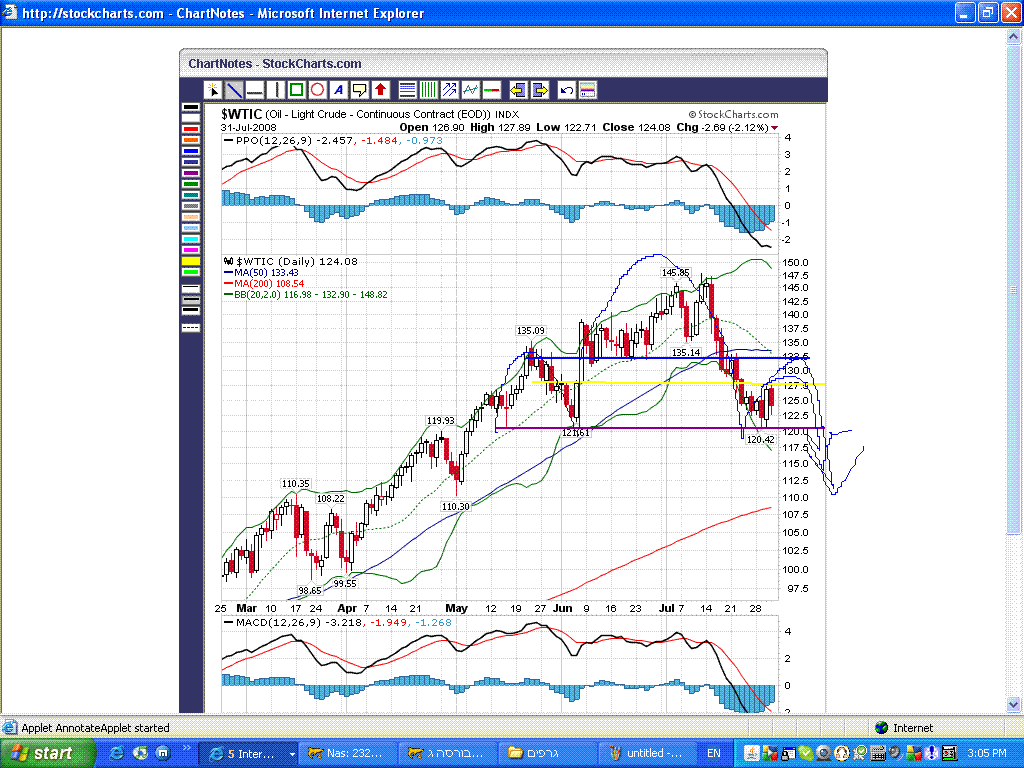1024x768 pixels.
Task: Select the vertical line tool
Action: click(276, 90)
